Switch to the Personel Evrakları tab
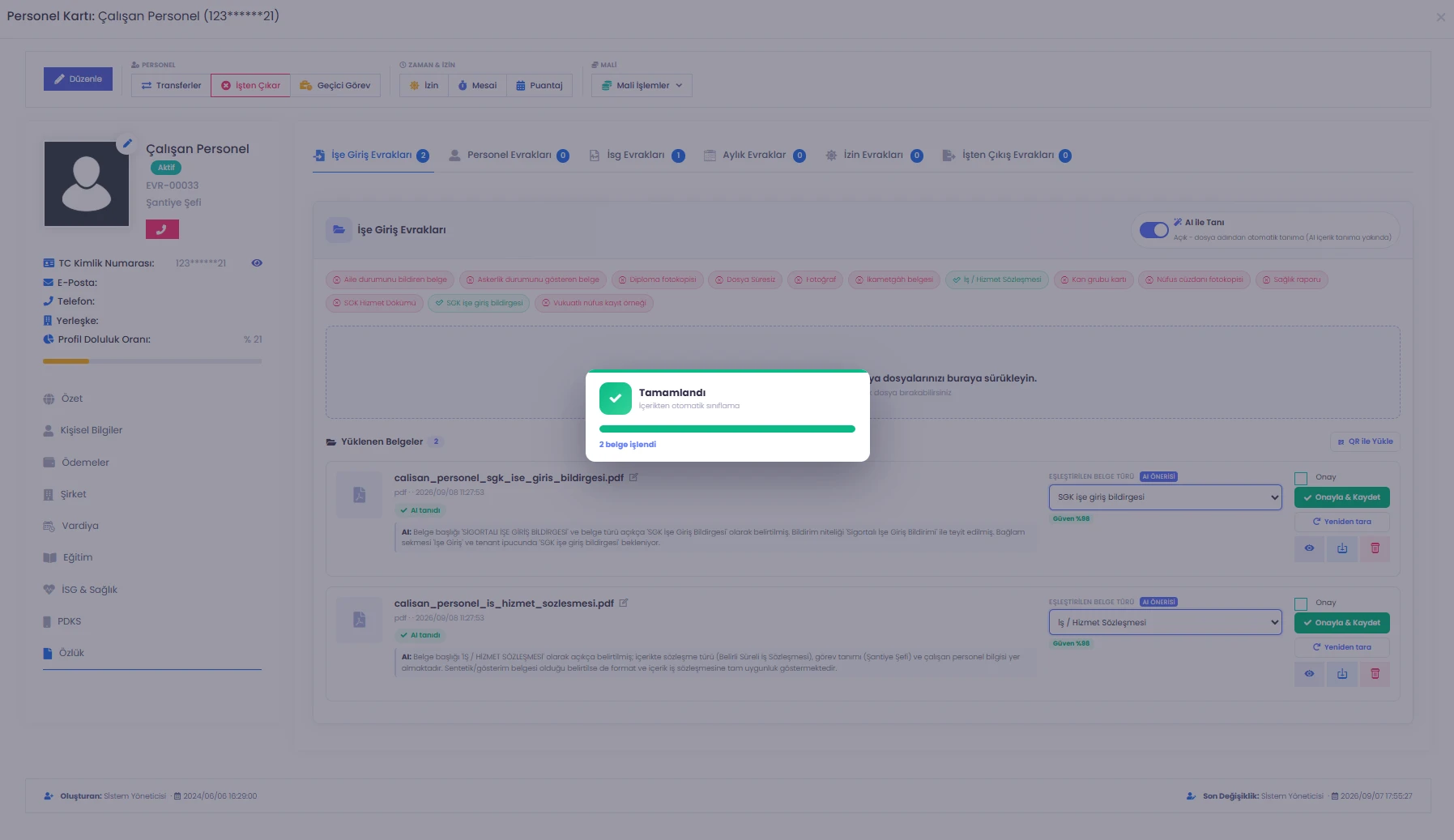 pyautogui.click(x=510, y=156)
